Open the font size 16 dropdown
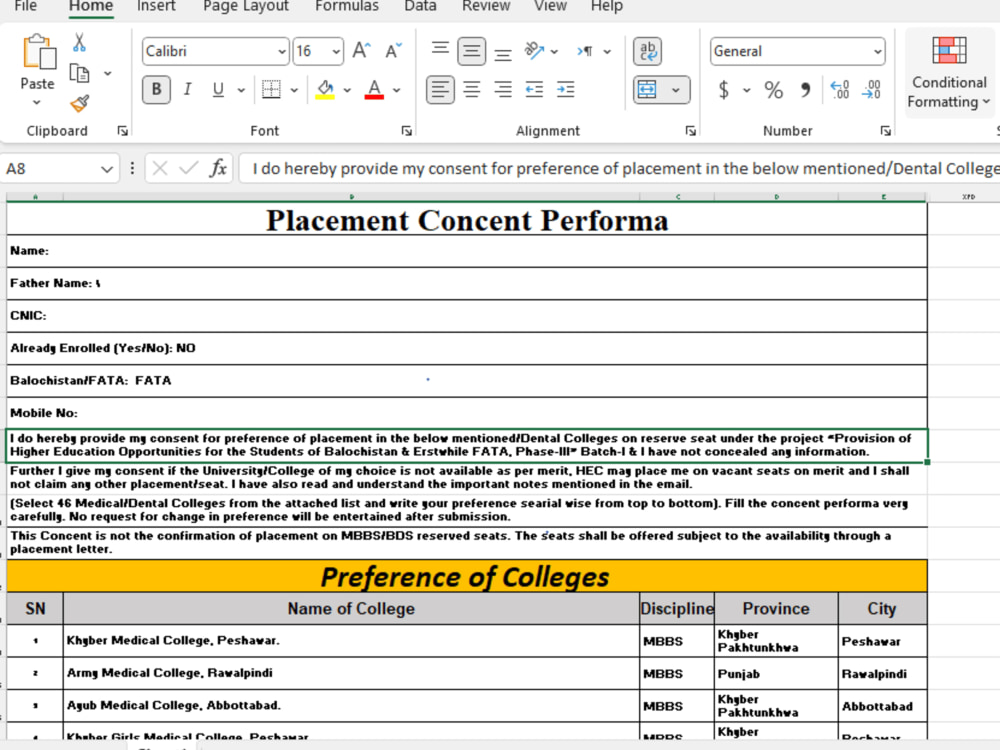 coord(335,52)
